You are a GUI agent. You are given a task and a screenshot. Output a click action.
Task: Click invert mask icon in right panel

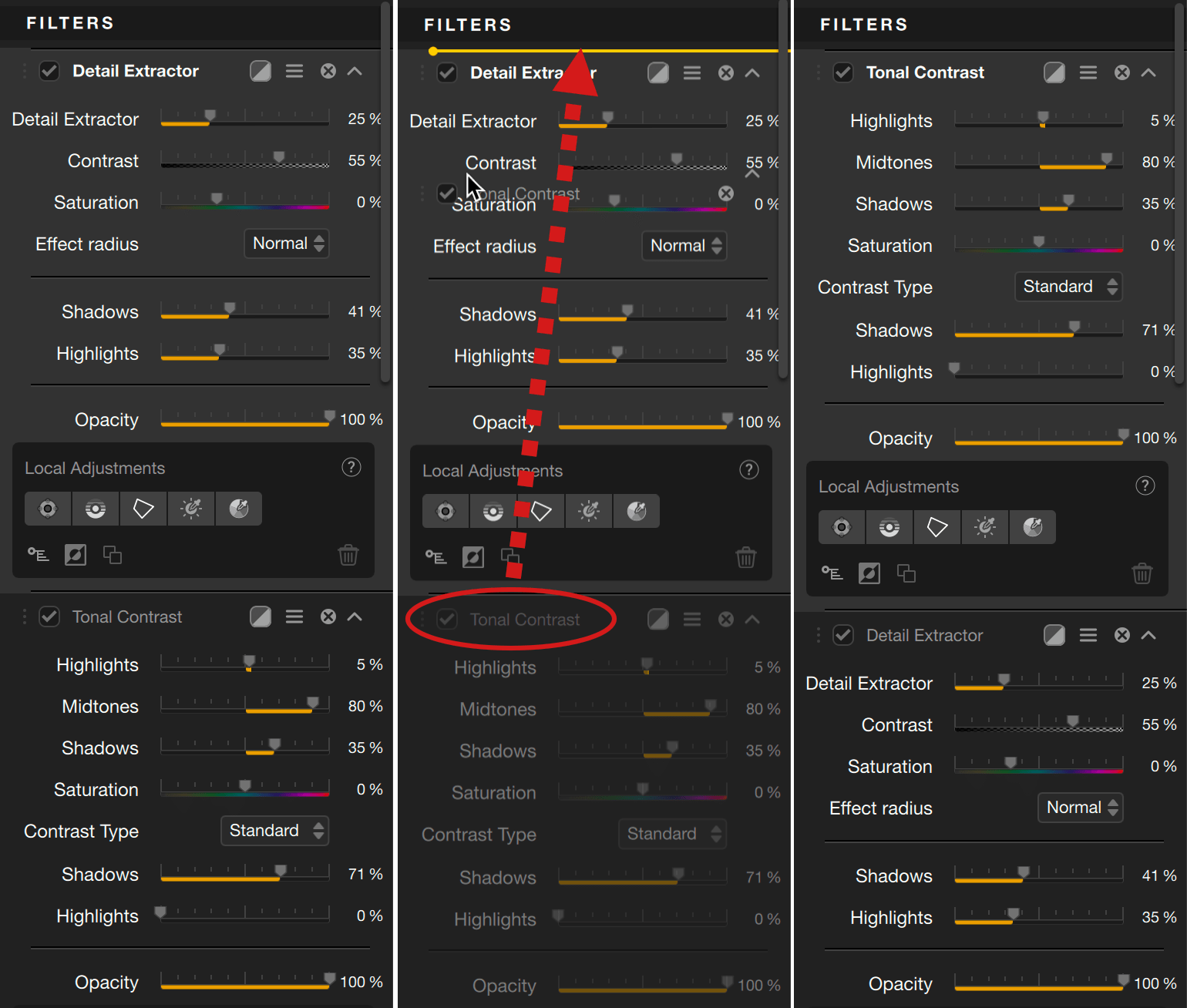coord(869,573)
